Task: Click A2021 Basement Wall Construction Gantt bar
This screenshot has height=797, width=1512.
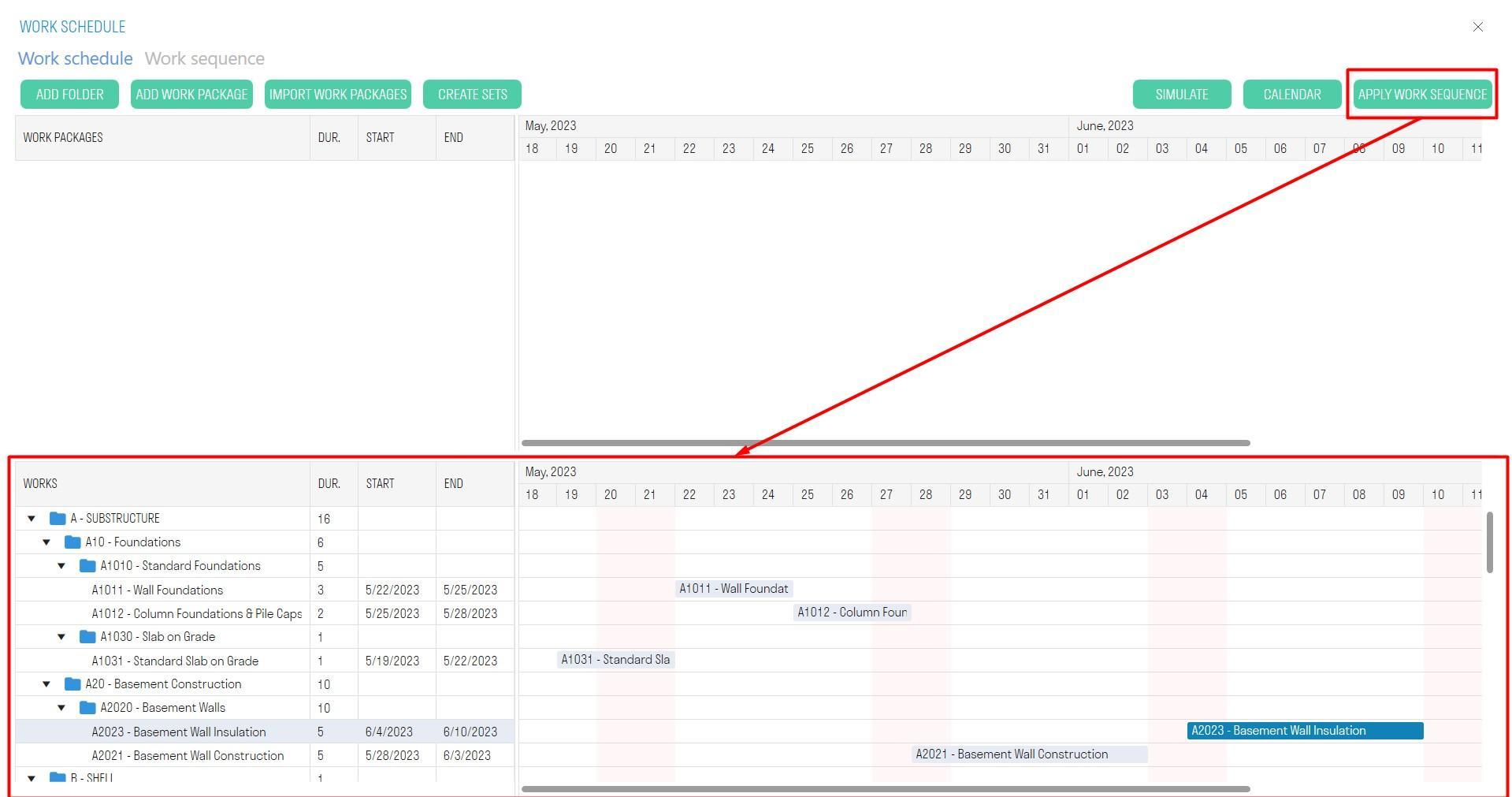Action: 1029,754
